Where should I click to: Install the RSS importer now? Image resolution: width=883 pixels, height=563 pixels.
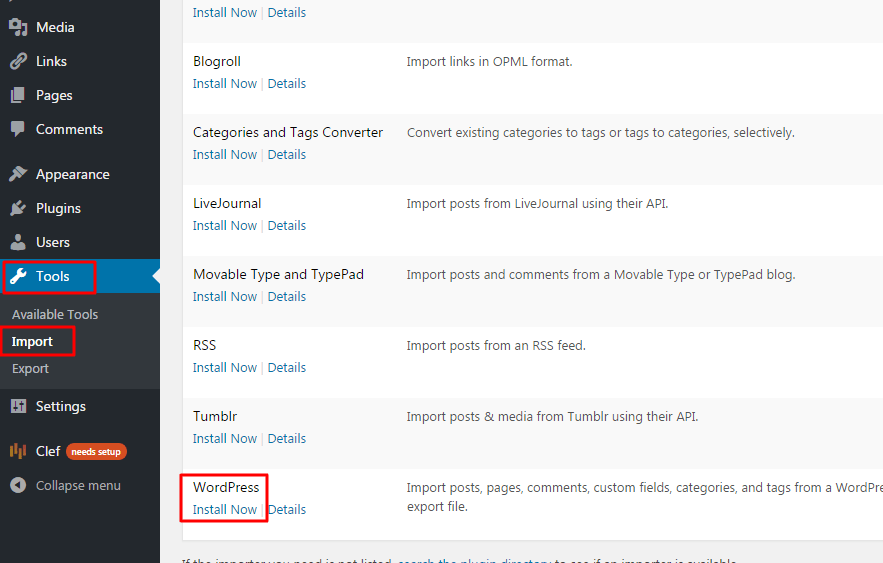click(224, 367)
